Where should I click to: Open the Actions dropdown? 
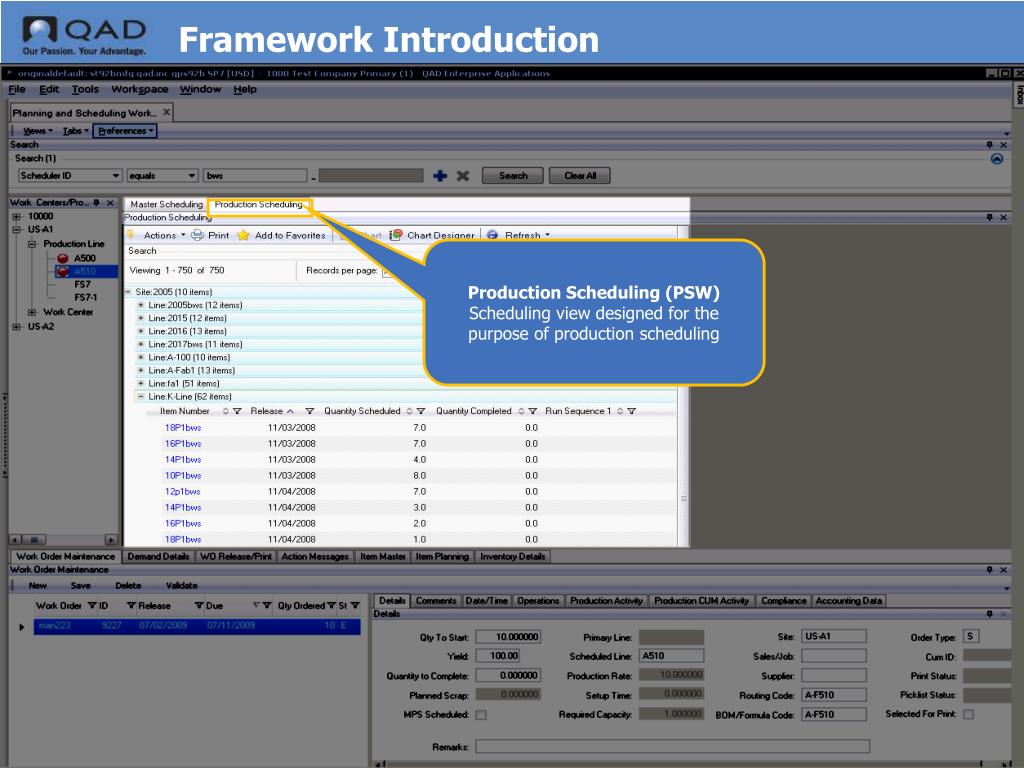(165, 235)
